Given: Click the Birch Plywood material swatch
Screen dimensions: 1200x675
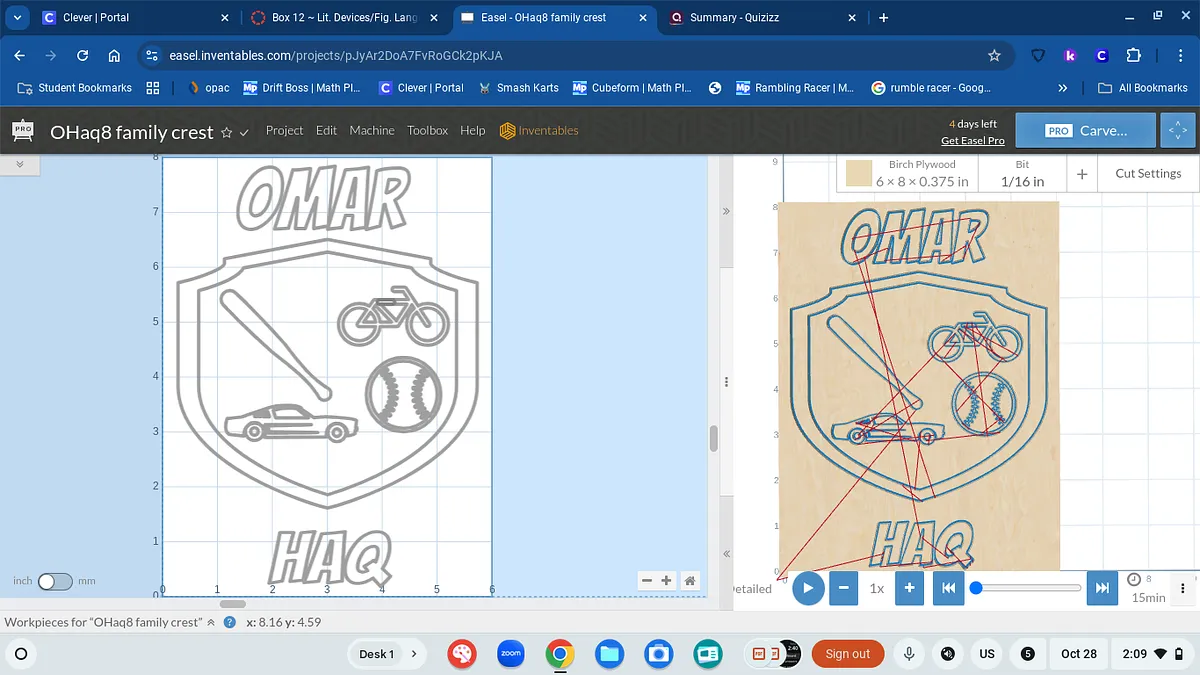Looking at the screenshot, I should [859, 174].
